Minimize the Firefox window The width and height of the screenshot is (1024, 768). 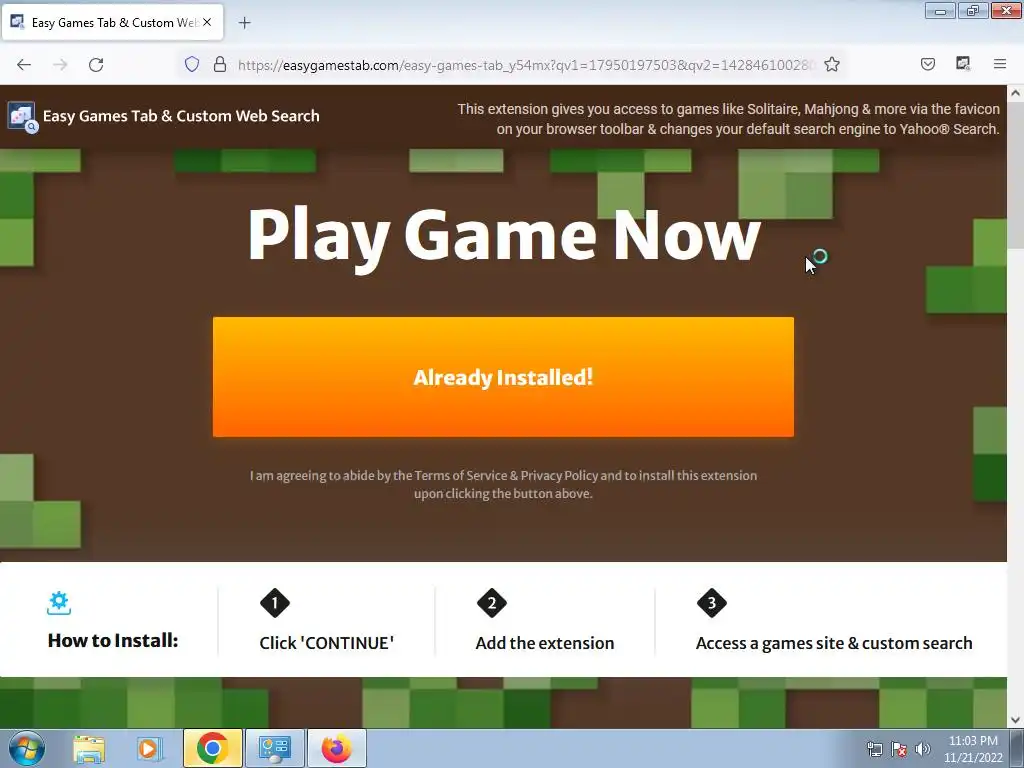click(940, 10)
